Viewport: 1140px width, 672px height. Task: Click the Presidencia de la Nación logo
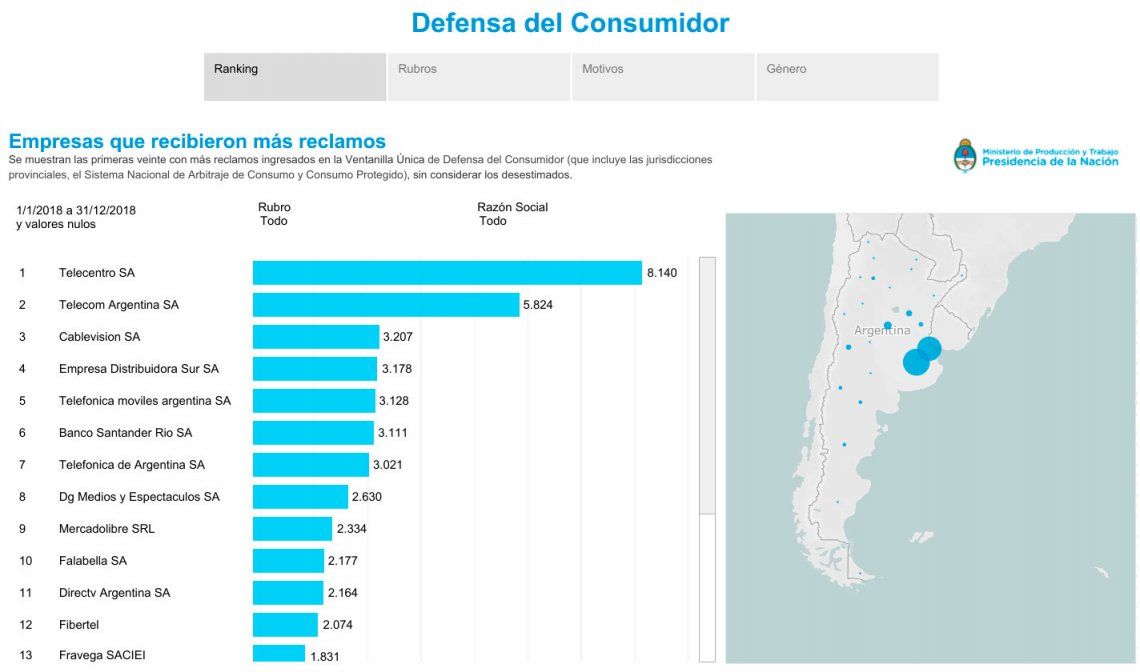tap(1035, 156)
